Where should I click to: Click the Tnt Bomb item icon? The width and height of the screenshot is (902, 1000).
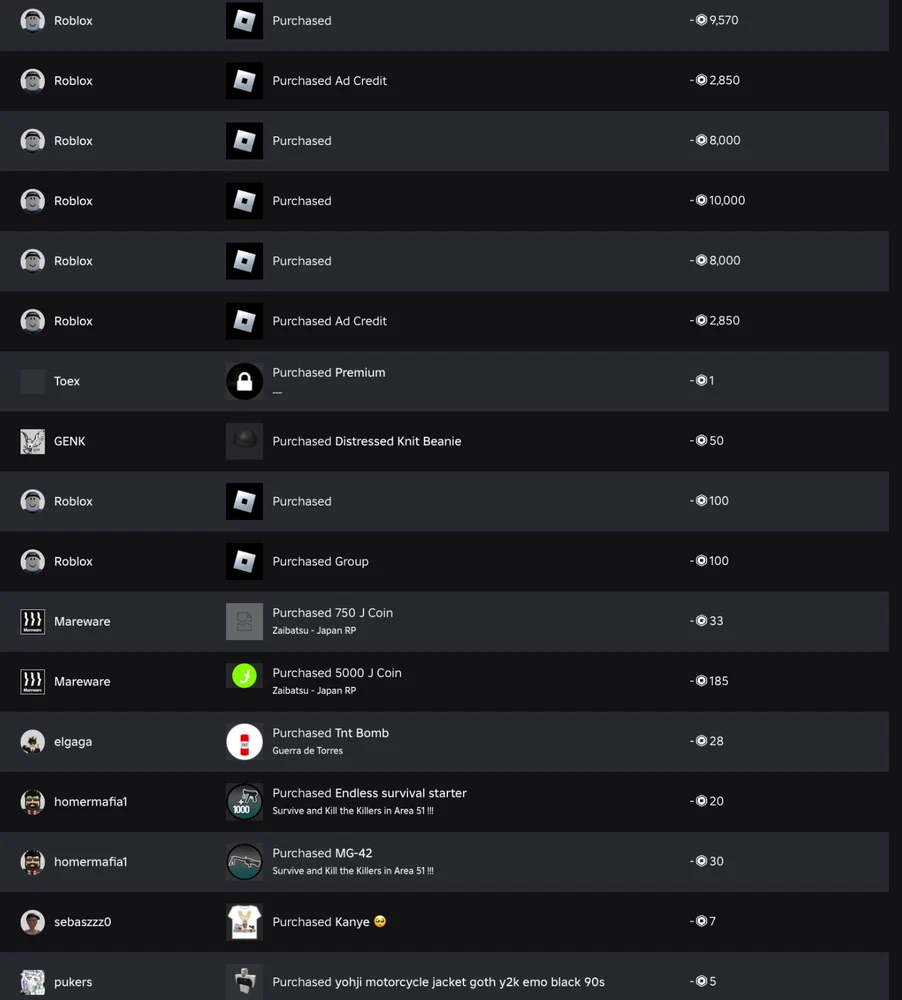tap(244, 741)
